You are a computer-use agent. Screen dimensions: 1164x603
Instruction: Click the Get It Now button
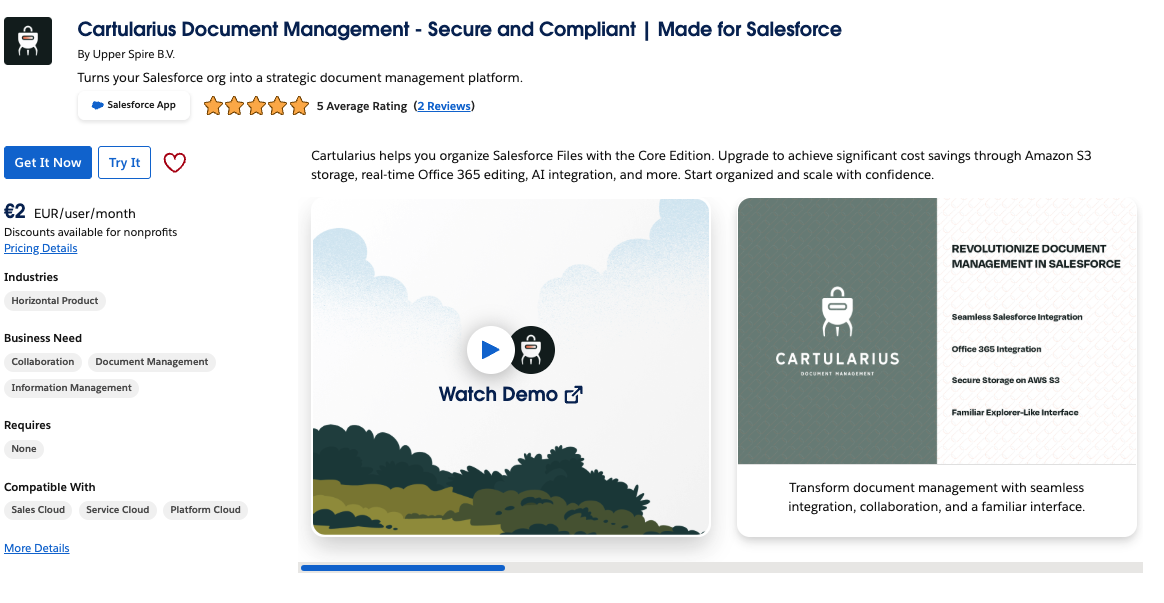point(48,163)
